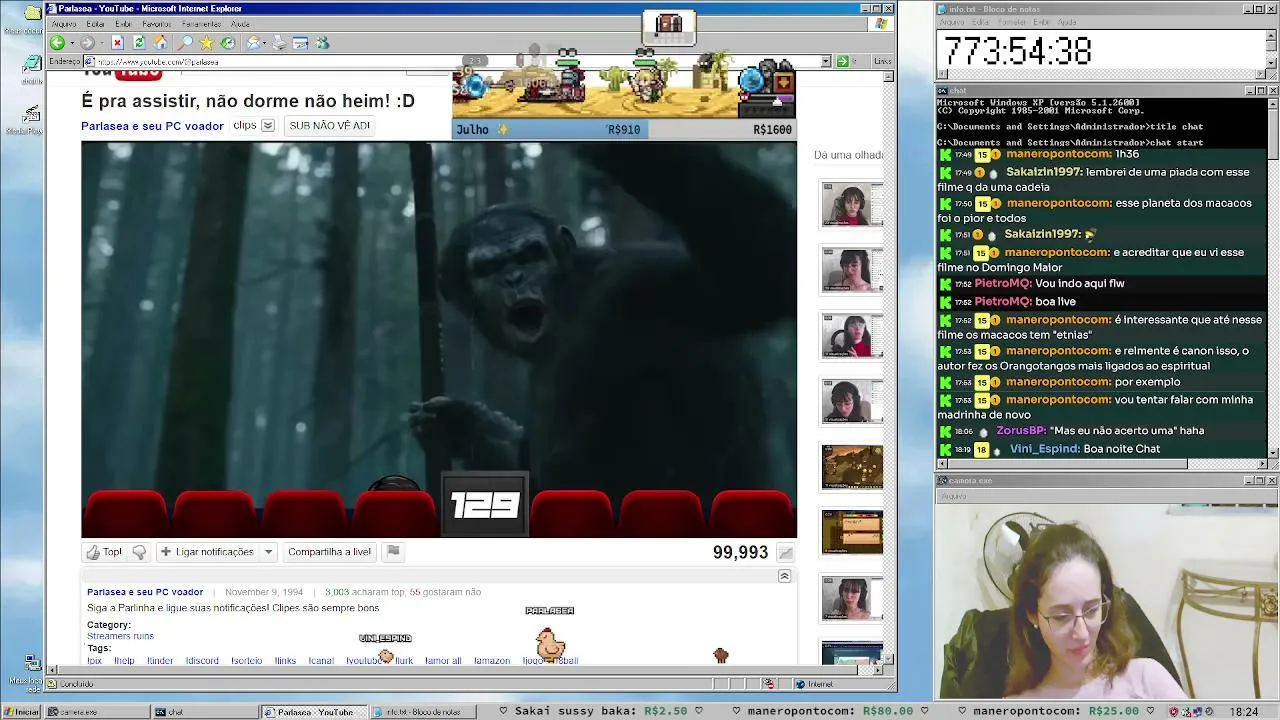The image size is (1280, 720).
Task: Open the Messenger icon in the toolbar
Action: (x=322, y=43)
